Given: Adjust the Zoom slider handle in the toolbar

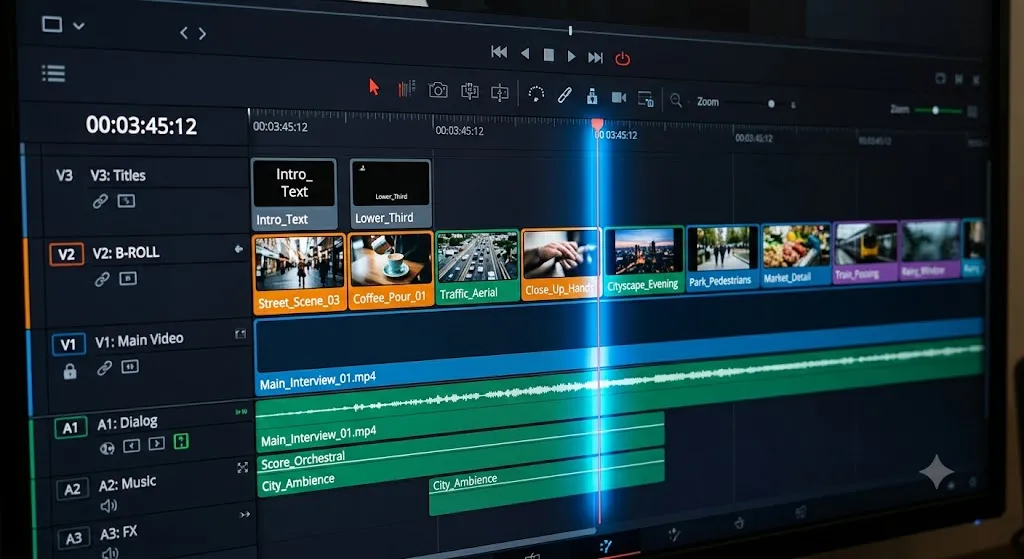Looking at the screenshot, I should tap(771, 104).
